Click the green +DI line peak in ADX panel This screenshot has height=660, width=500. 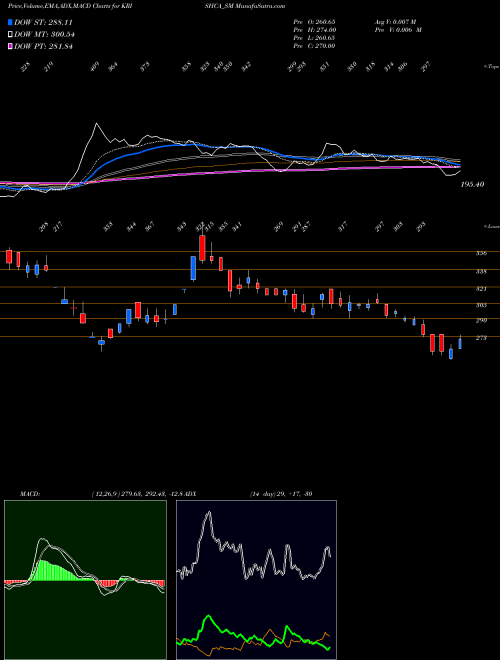tap(208, 617)
